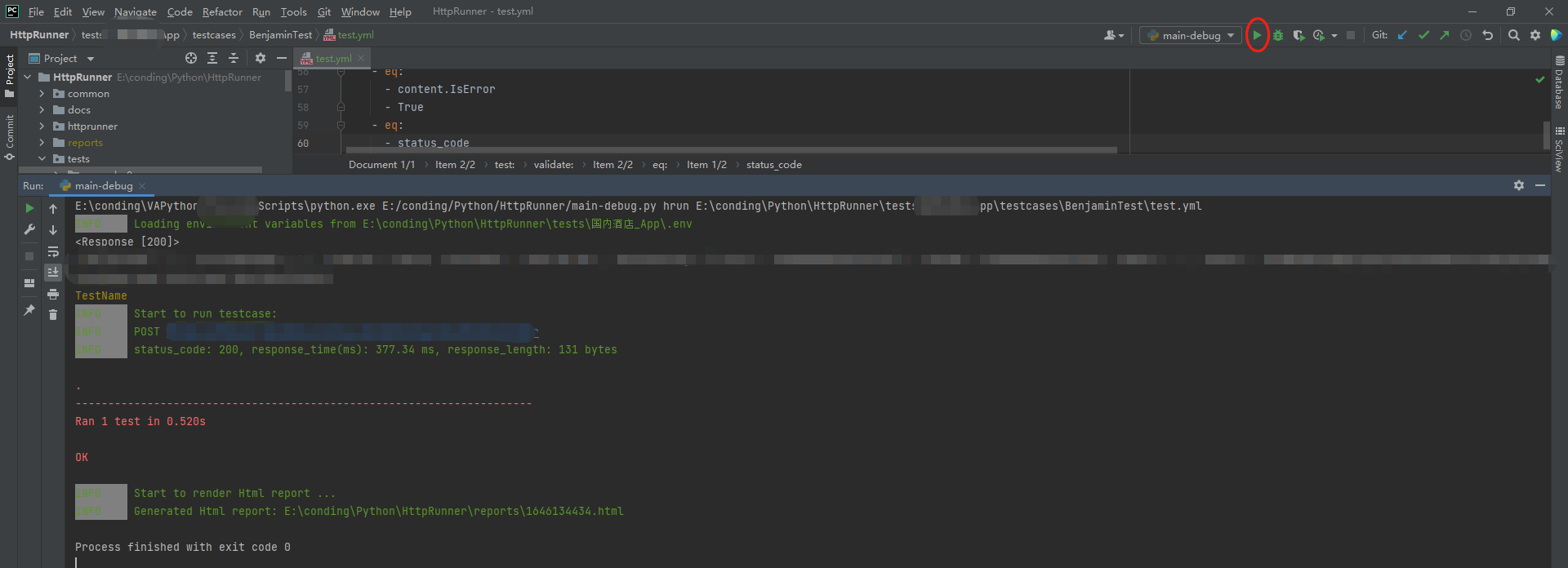The image size is (1568, 568).
Task: Collapse the HttpRunner root folder
Action: click(x=28, y=77)
